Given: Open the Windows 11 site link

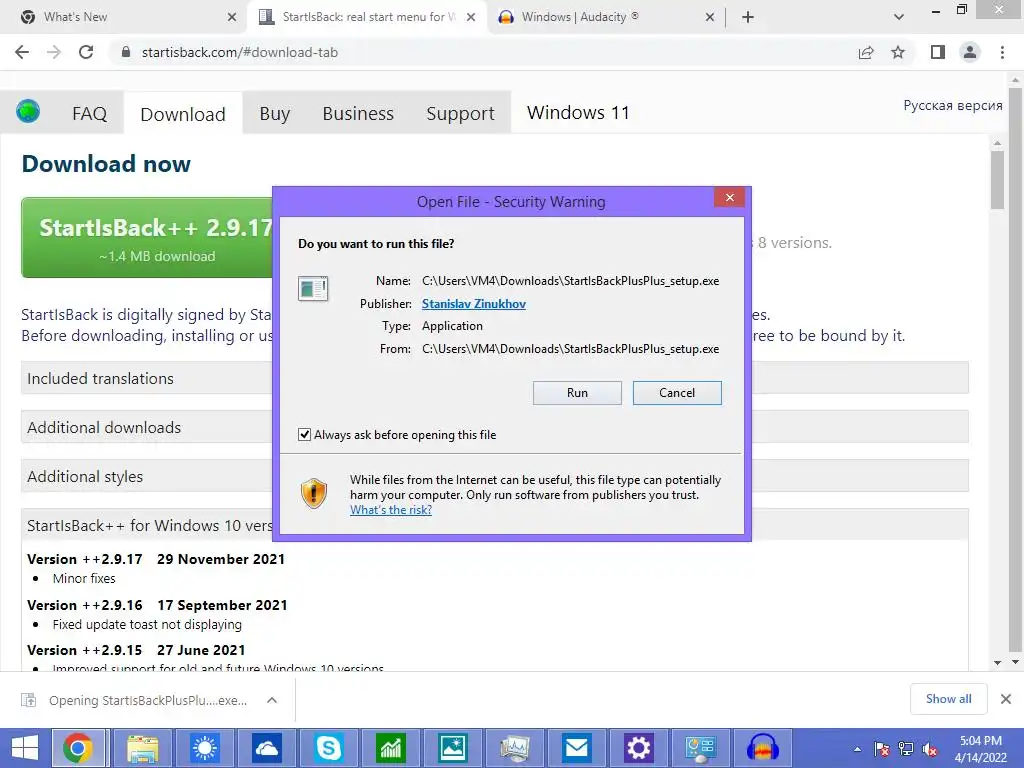Looking at the screenshot, I should (578, 113).
